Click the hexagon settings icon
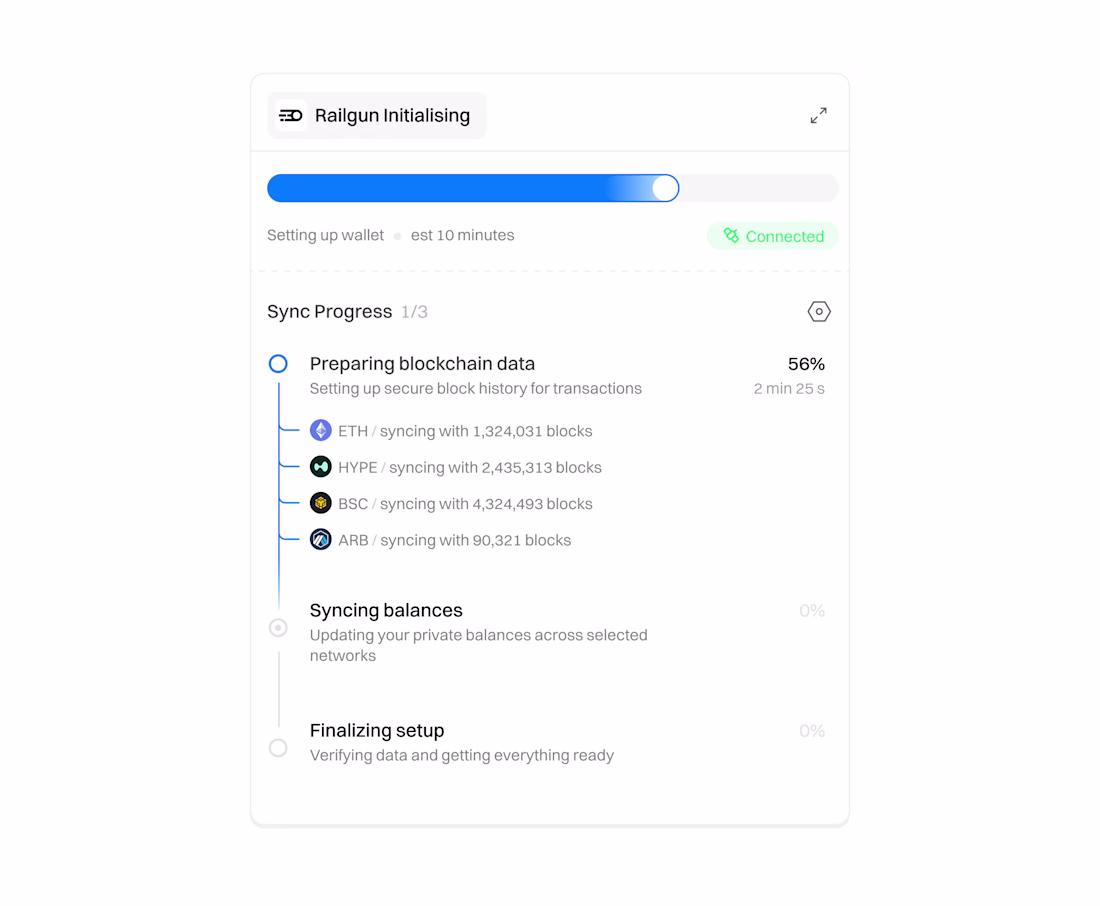This screenshot has width=1100, height=906. coord(818,312)
